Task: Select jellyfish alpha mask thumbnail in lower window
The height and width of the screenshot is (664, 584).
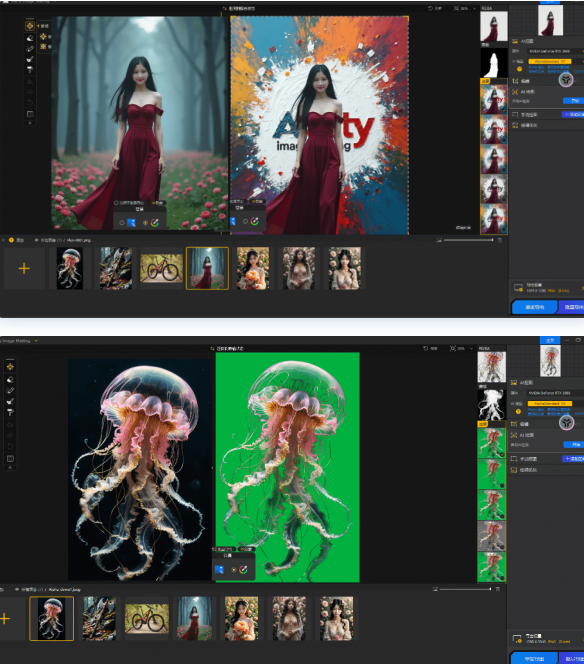Action: click(492, 404)
